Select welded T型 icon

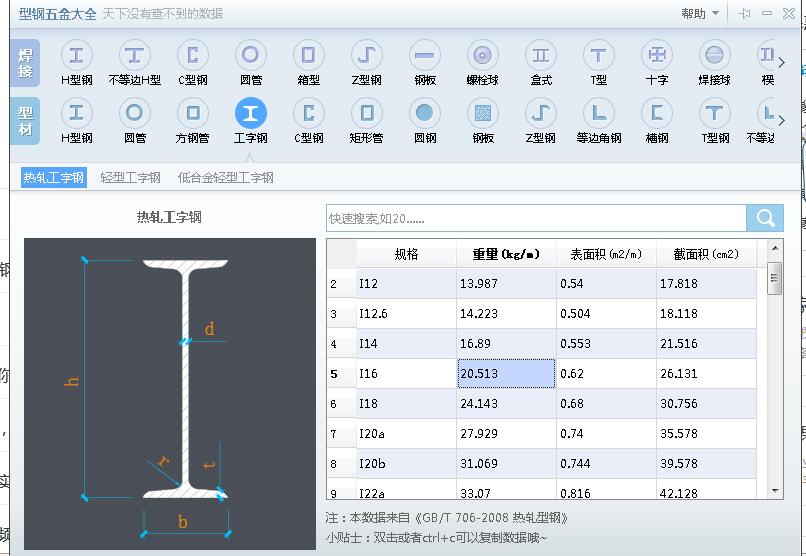599,55
